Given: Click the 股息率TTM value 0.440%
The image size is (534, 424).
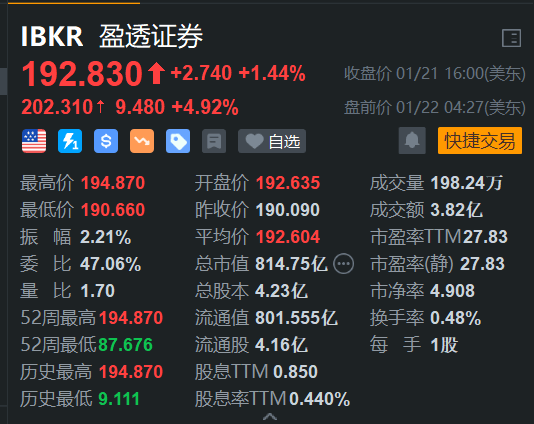Looking at the screenshot, I should [320, 399].
